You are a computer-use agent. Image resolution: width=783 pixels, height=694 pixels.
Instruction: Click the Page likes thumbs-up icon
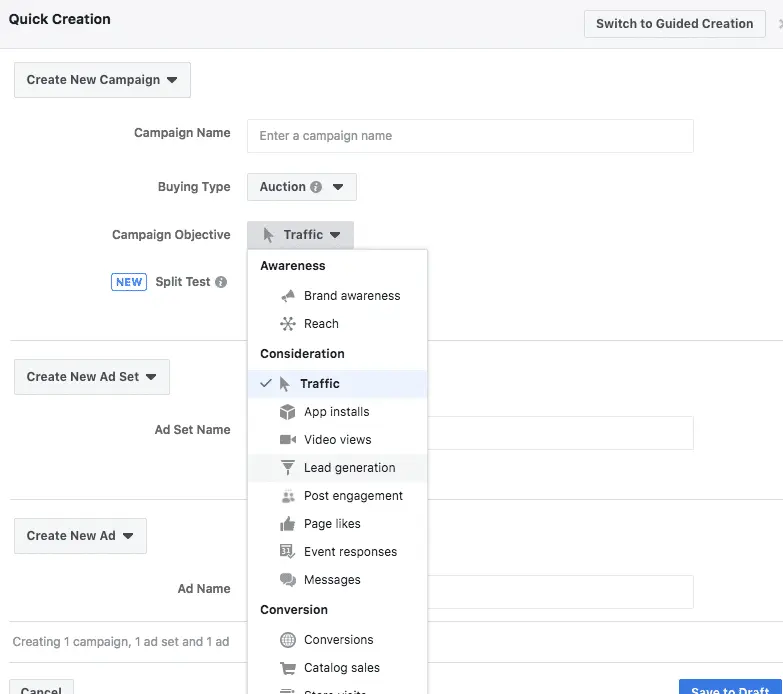tap(288, 524)
